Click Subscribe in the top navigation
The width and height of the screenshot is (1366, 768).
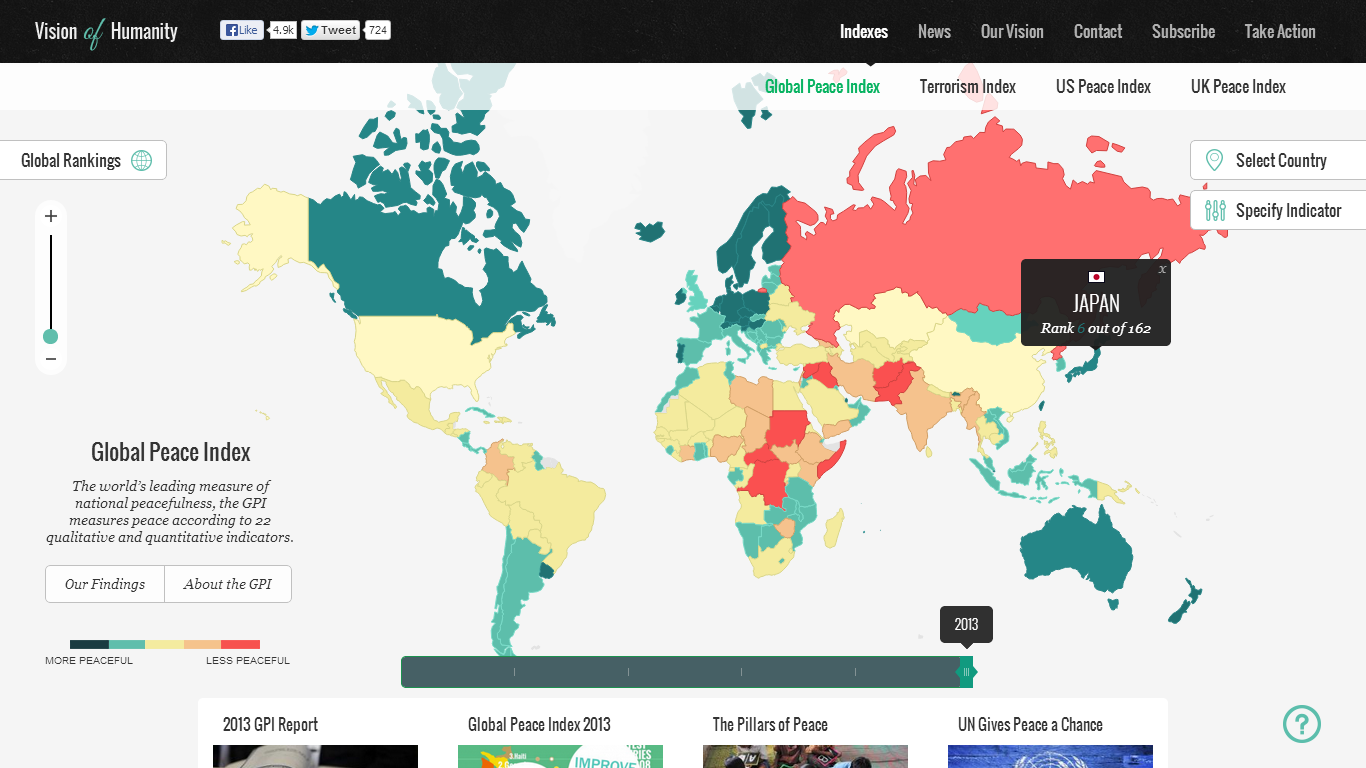click(x=1183, y=31)
